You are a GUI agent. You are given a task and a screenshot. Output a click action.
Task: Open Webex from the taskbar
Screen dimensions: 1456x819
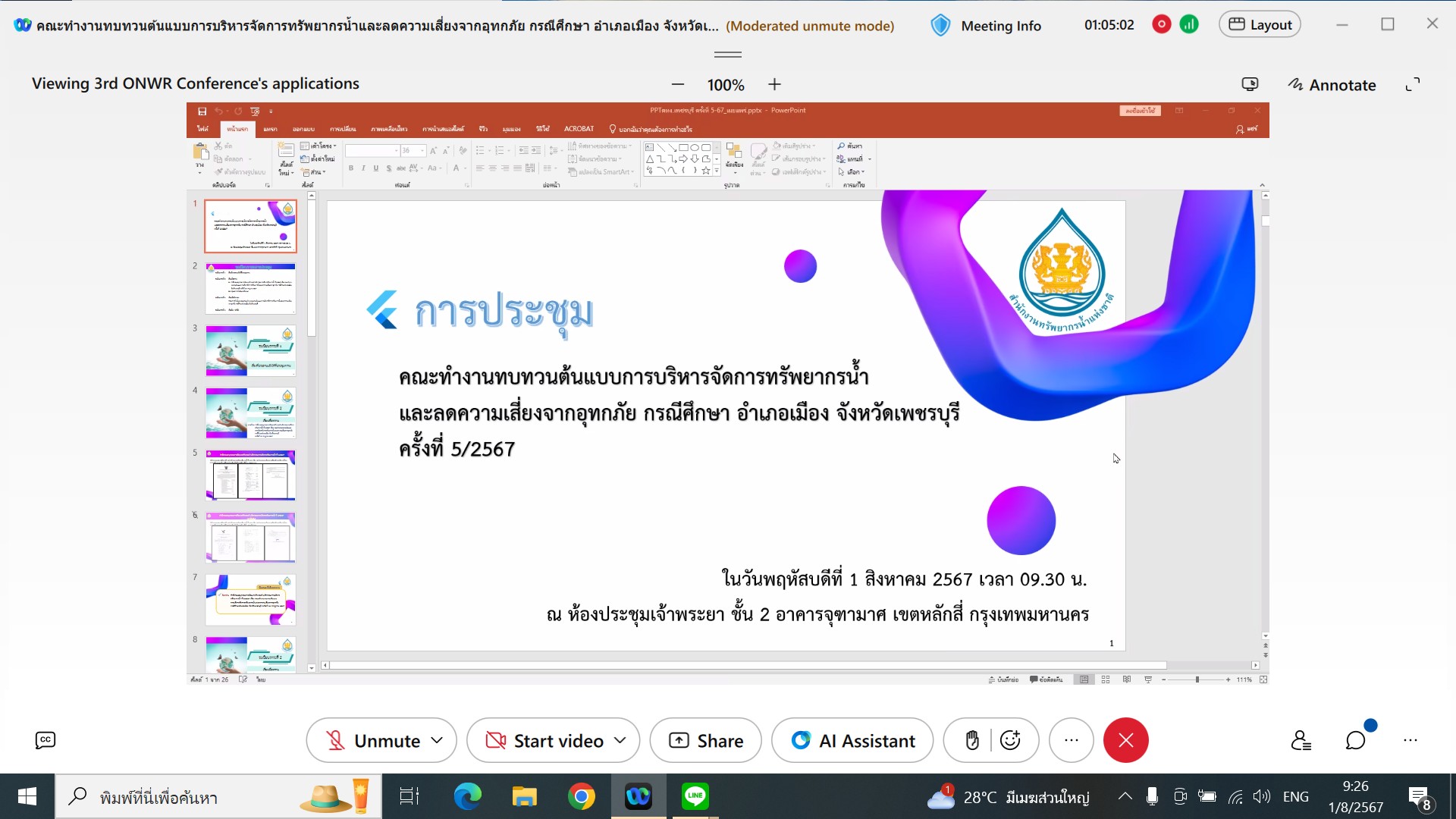click(x=639, y=796)
